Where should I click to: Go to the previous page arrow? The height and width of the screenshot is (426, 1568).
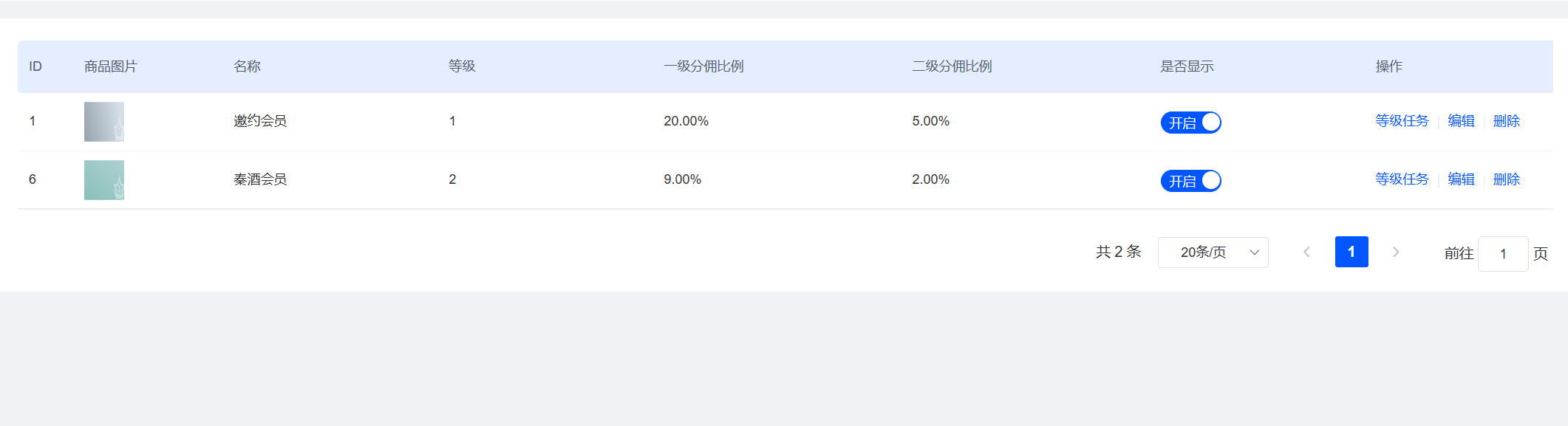1306,252
